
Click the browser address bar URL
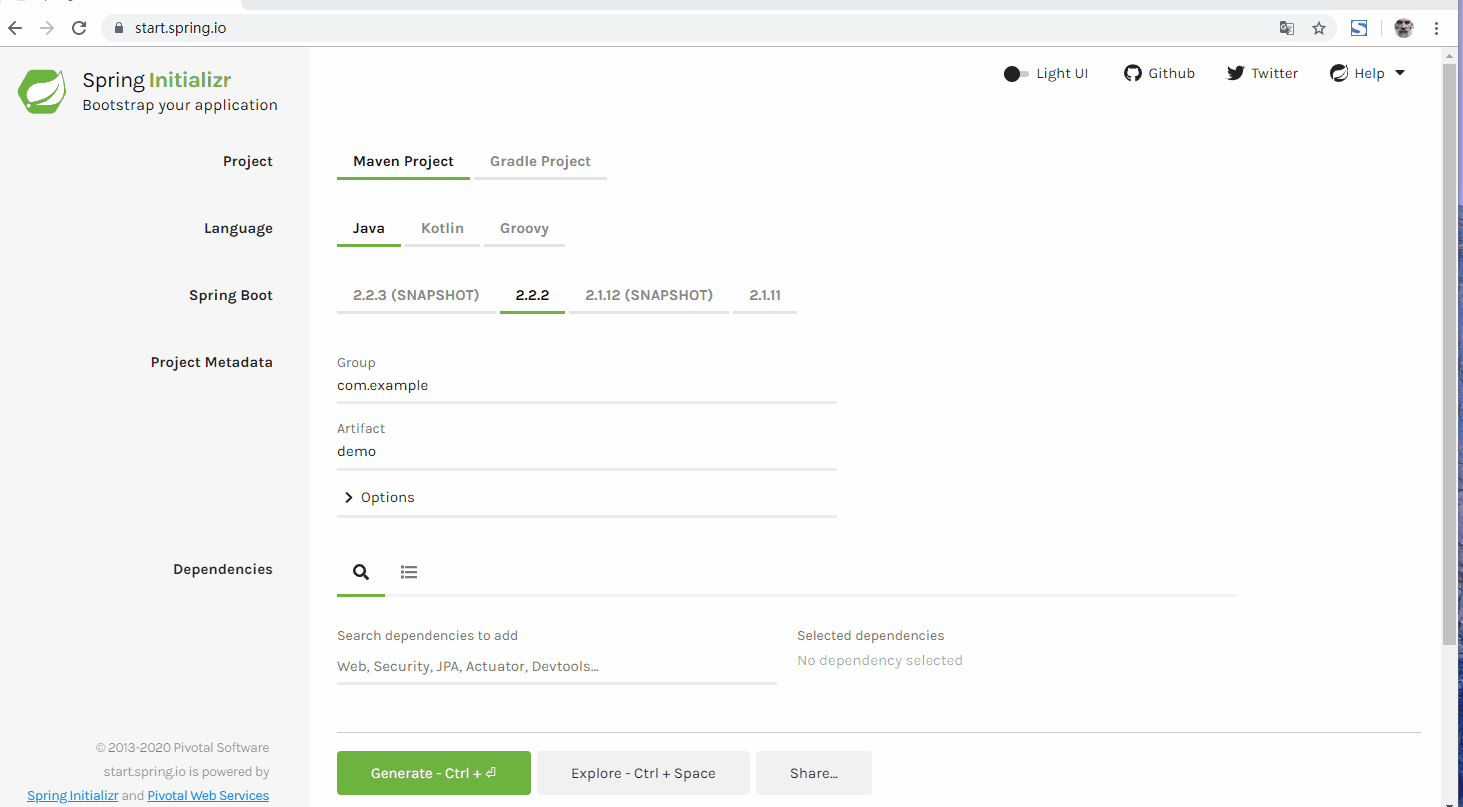point(181,28)
